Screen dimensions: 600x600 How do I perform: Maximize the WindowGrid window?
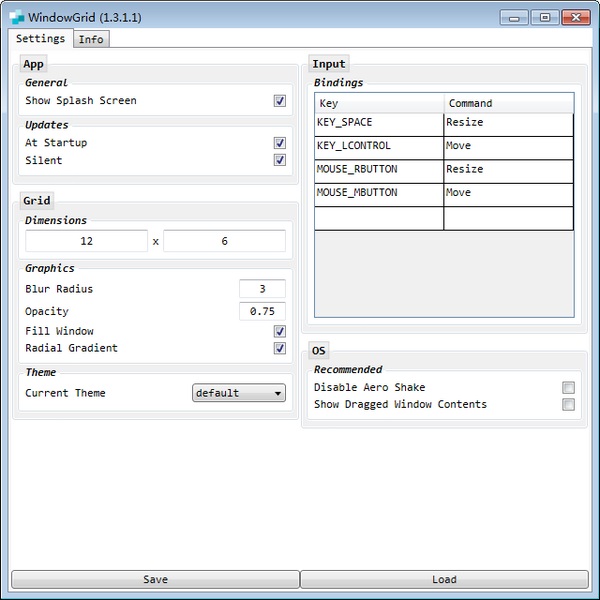545,17
